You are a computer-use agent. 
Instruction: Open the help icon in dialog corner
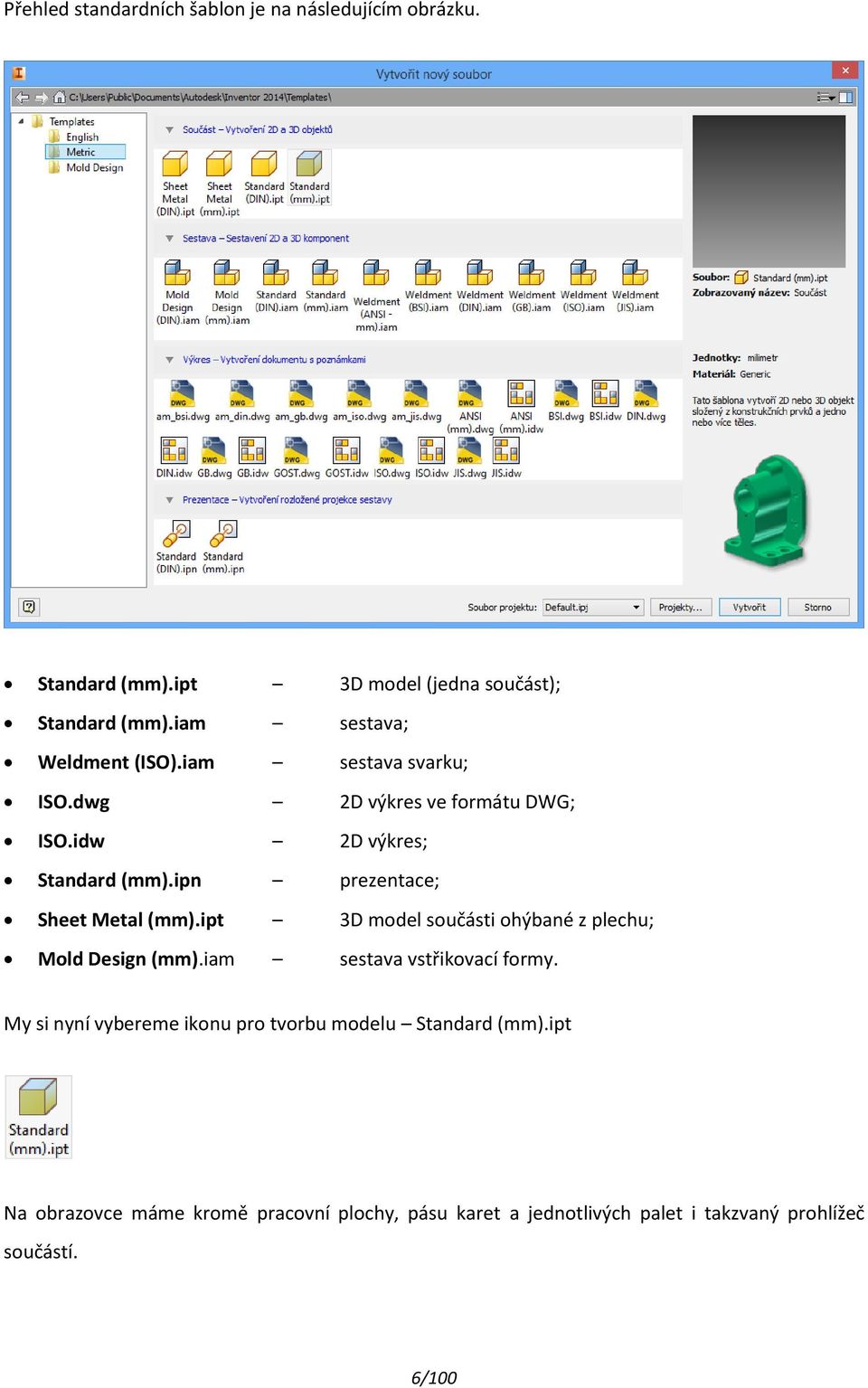(29, 607)
